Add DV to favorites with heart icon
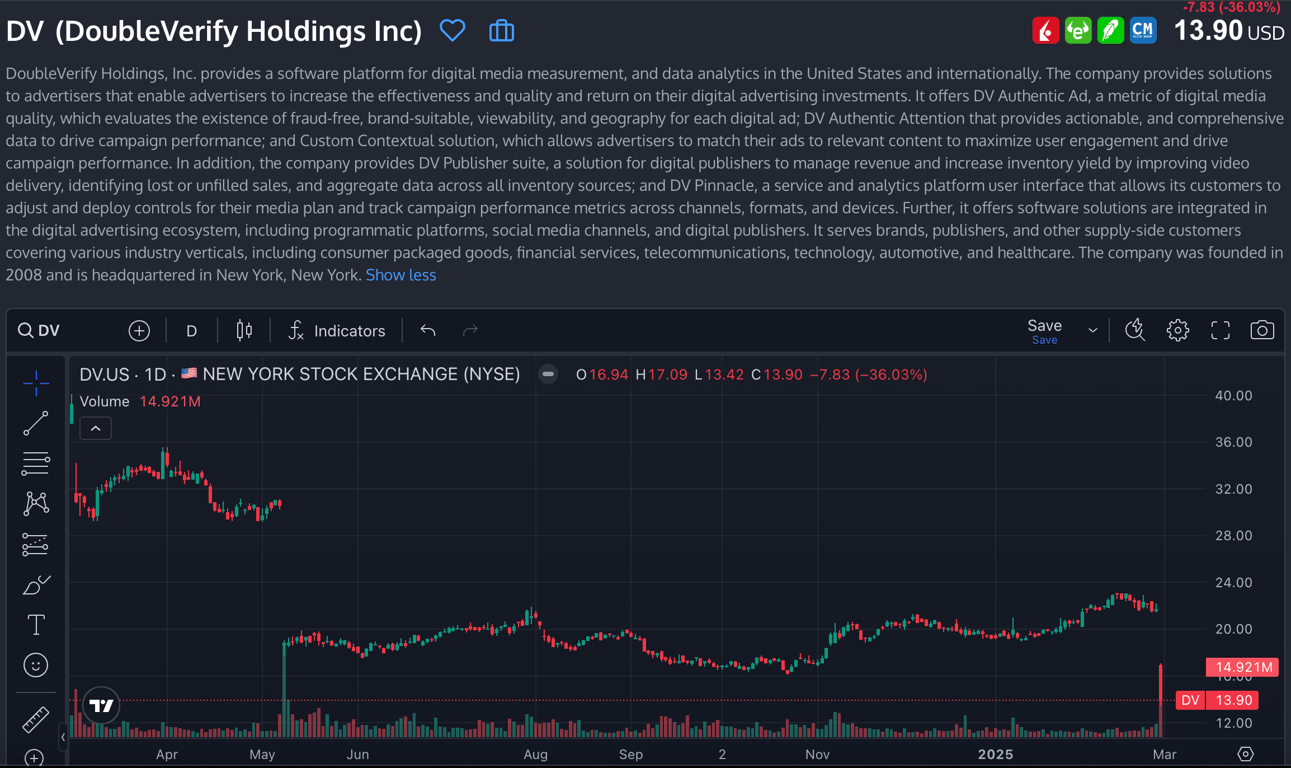The width and height of the screenshot is (1291, 768). point(452,31)
